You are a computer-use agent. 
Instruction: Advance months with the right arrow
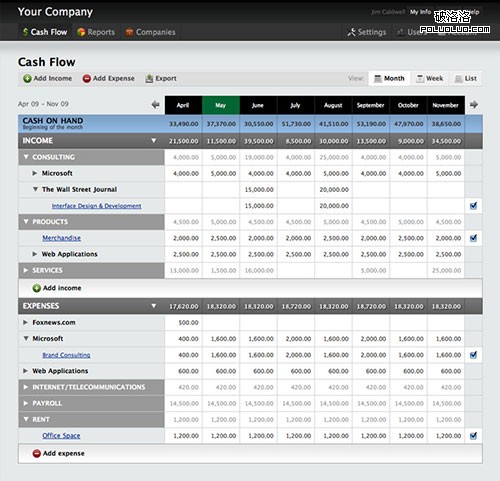coord(474,105)
